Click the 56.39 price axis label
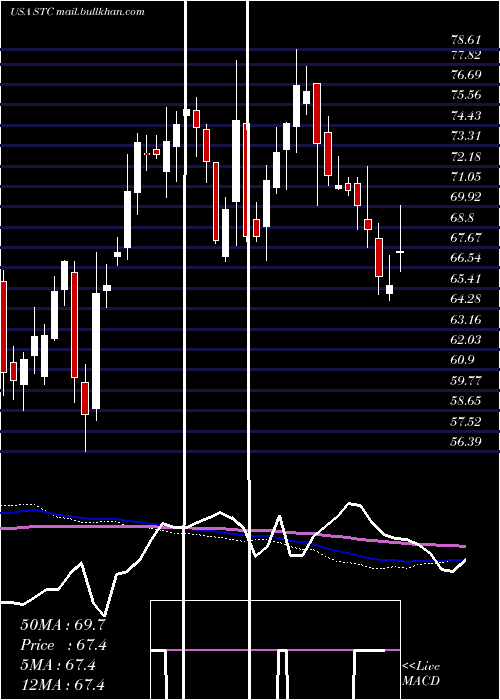The width and height of the screenshot is (500, 700). pos(466,442)
